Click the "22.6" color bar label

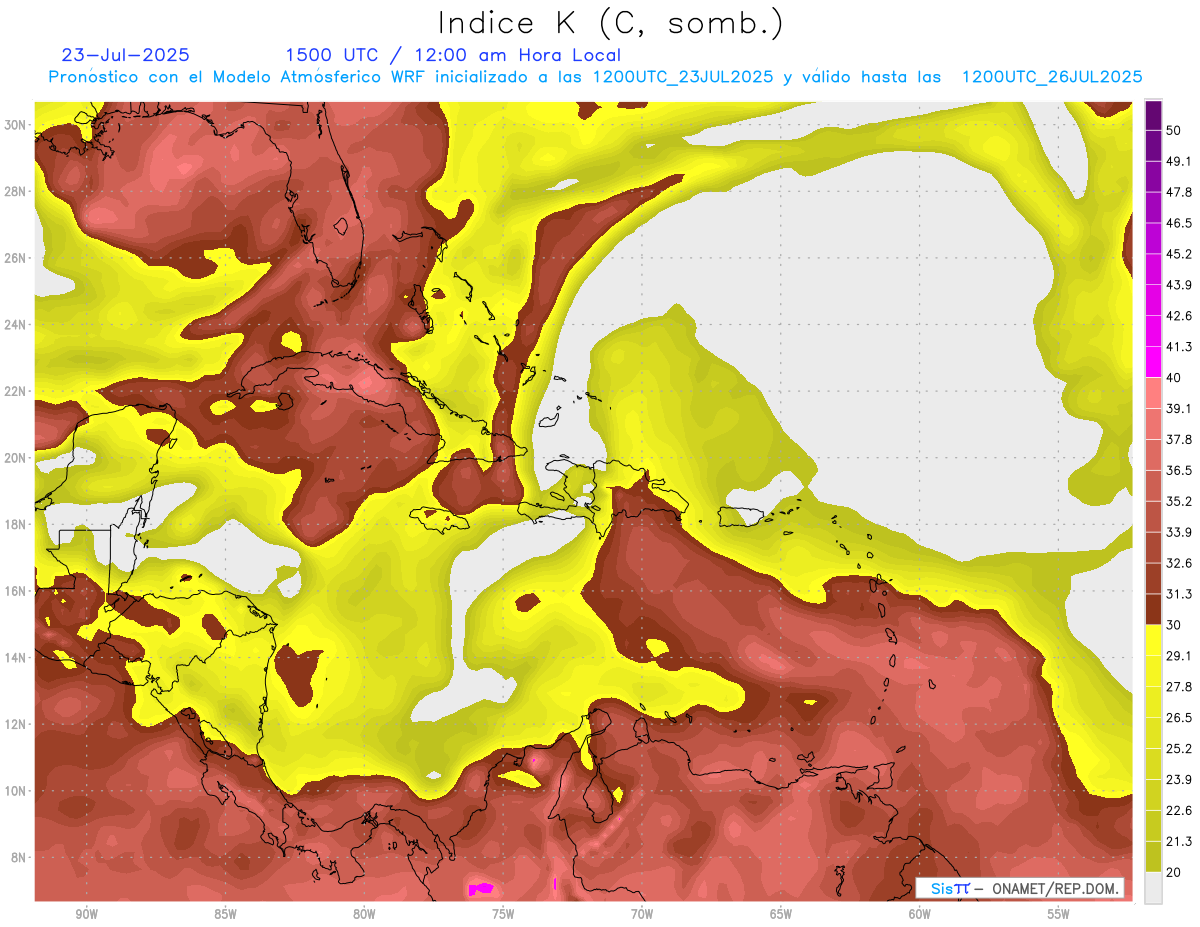[1179, 810]
